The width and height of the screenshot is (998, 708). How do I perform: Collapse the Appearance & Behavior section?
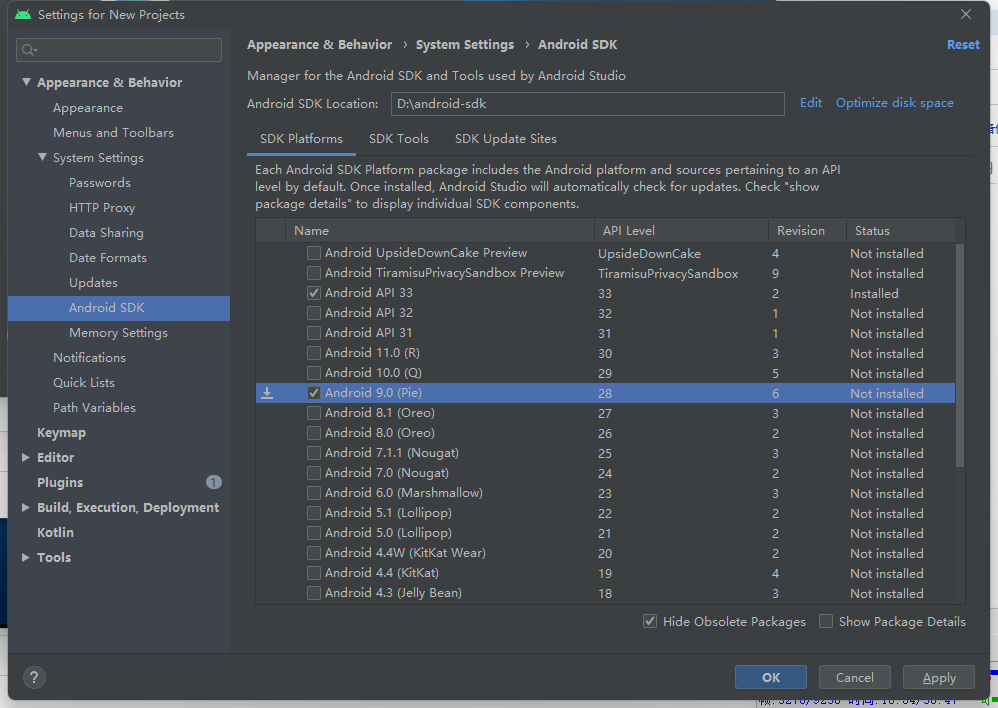pyautogui.click(x=26, y=83)
